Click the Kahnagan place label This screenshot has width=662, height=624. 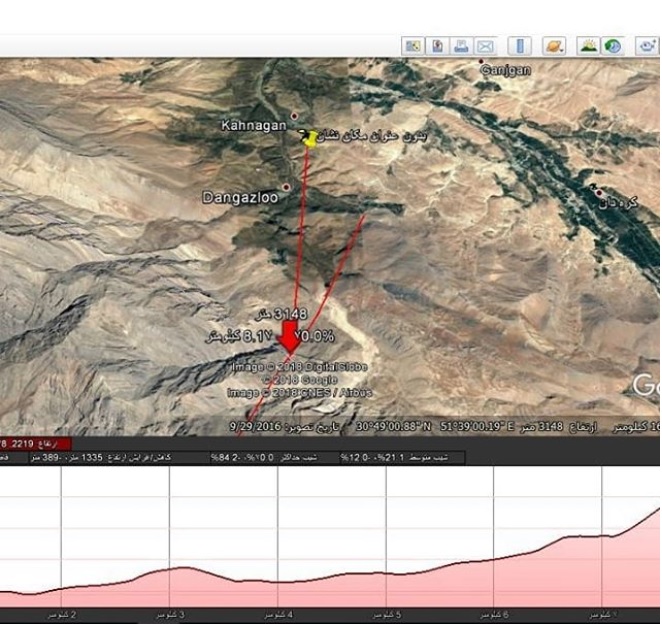pyautogui.click(x=254, y=125)
